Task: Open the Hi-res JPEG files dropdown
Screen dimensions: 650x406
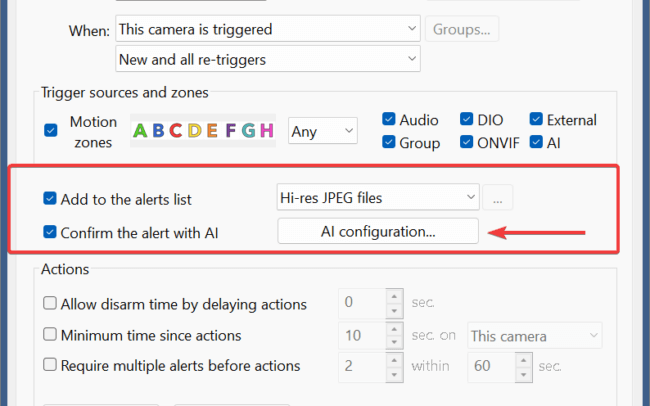Action: 378,197
